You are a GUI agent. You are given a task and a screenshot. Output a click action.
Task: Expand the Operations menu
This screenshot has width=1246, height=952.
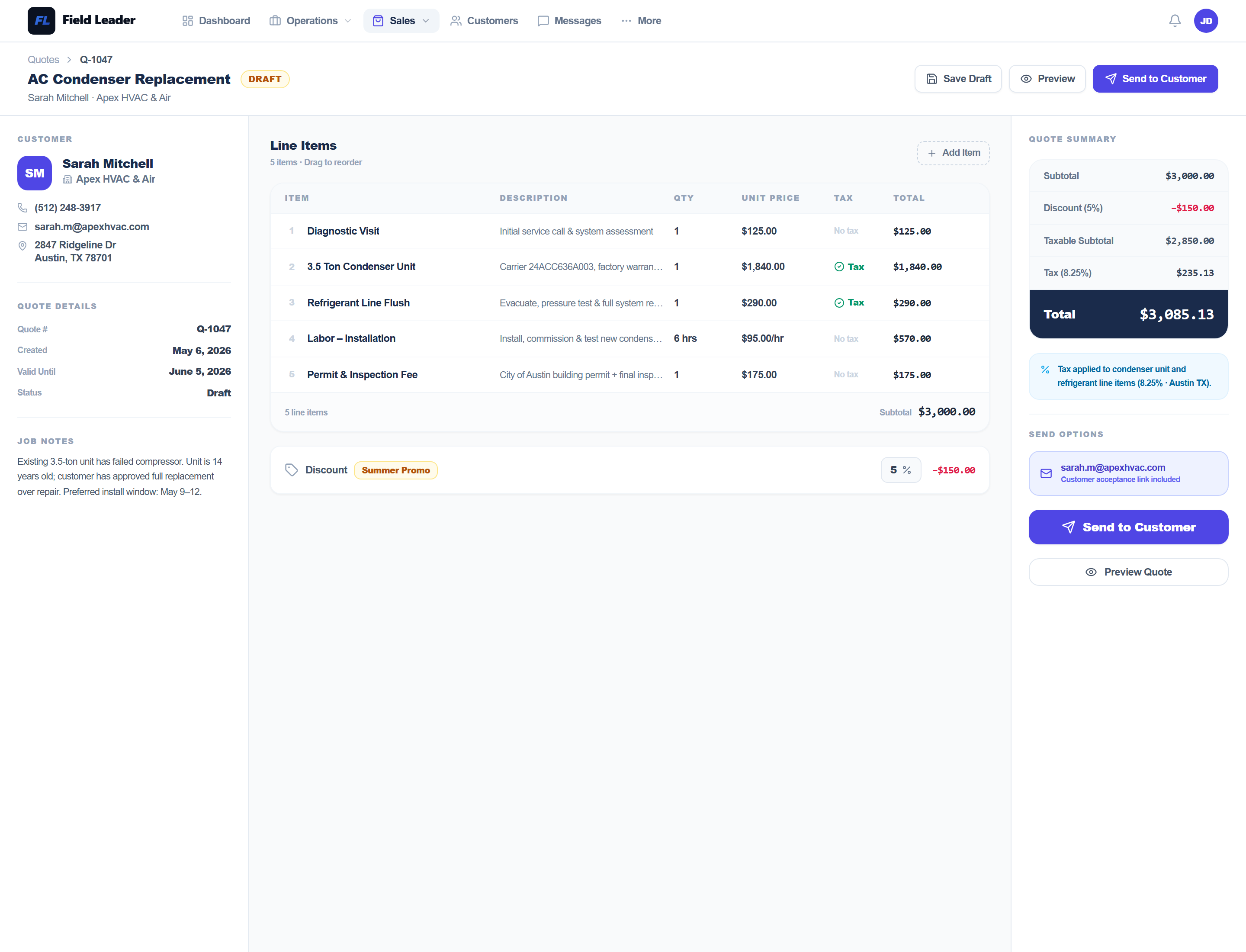(x=311, y=21)
